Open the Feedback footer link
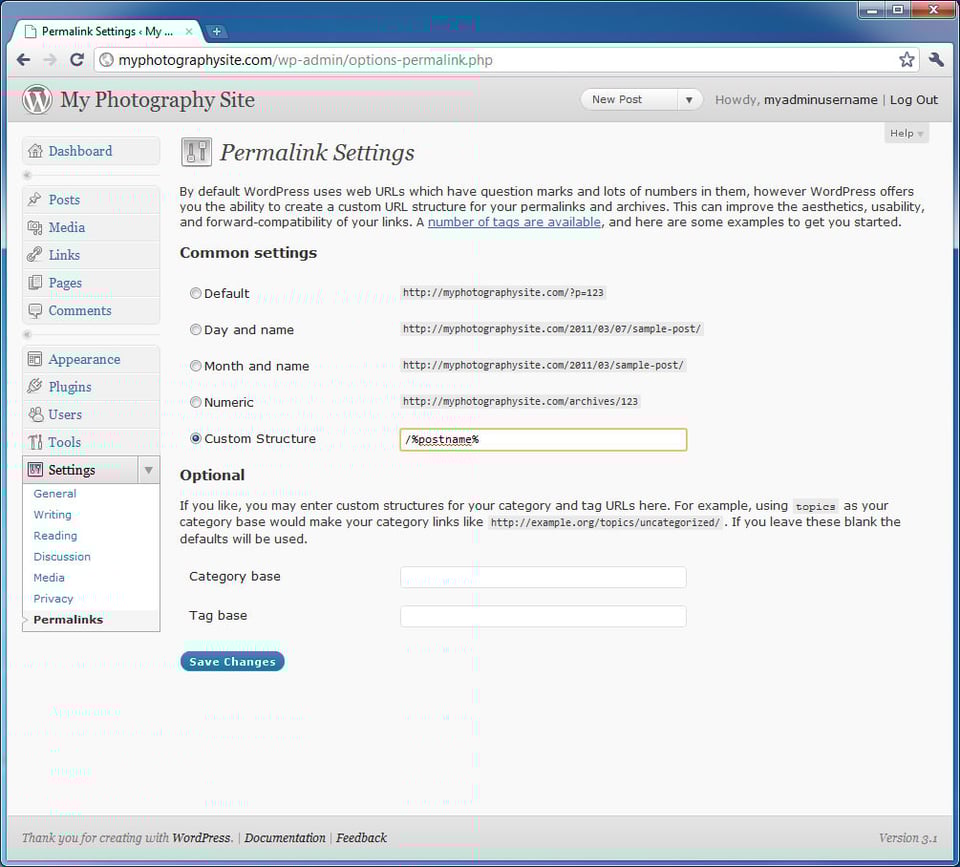Viewport: 960px width, 867px height. [x=361, y=838]
